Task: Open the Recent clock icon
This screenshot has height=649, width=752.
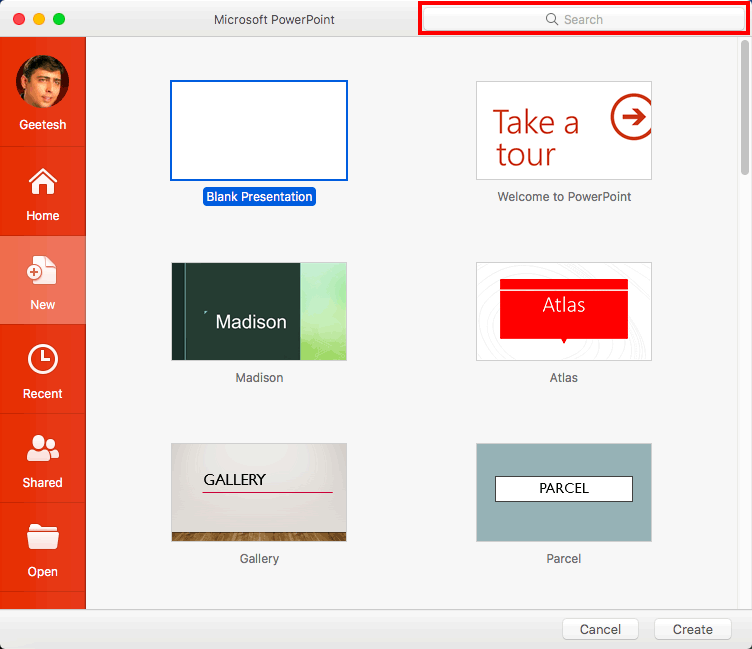Action: click(x=42, y=360)
